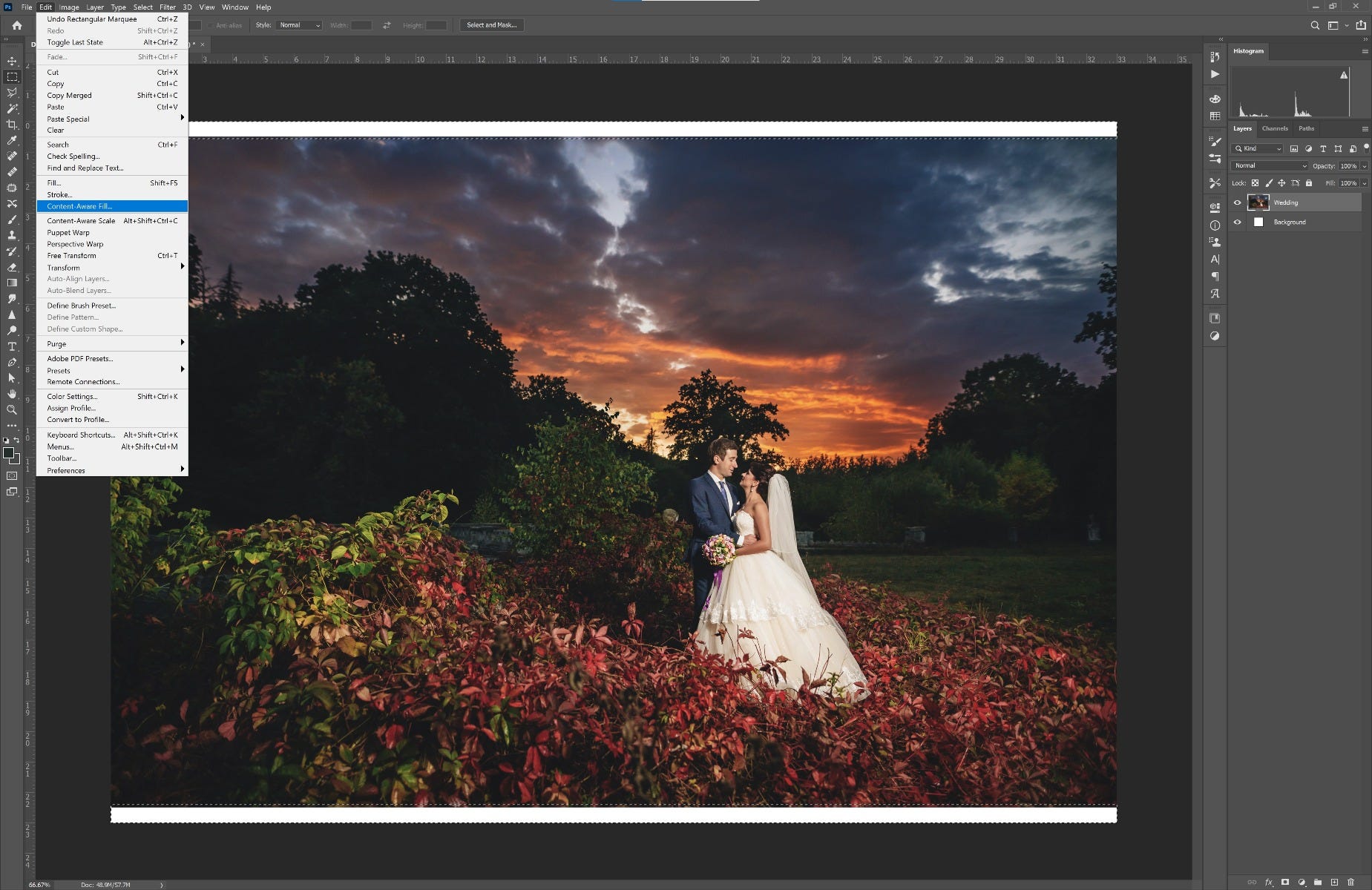
Task: Select the Pen tool
Action: (x=12, y=362)
